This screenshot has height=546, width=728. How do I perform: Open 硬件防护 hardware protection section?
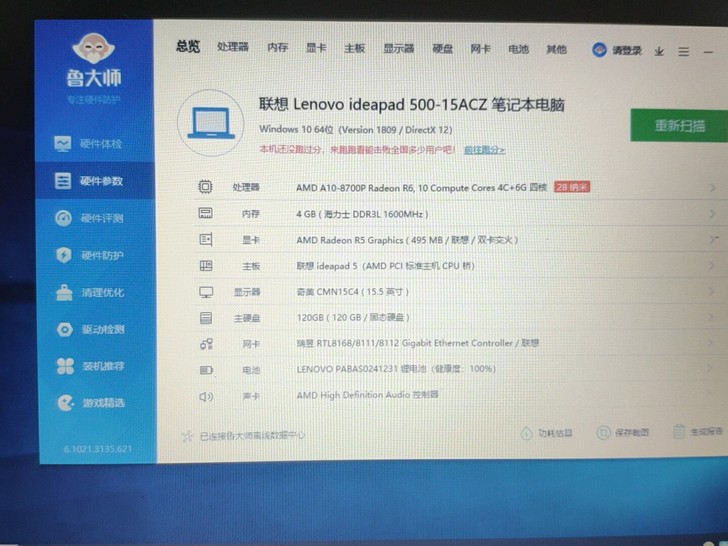[90, 255]
